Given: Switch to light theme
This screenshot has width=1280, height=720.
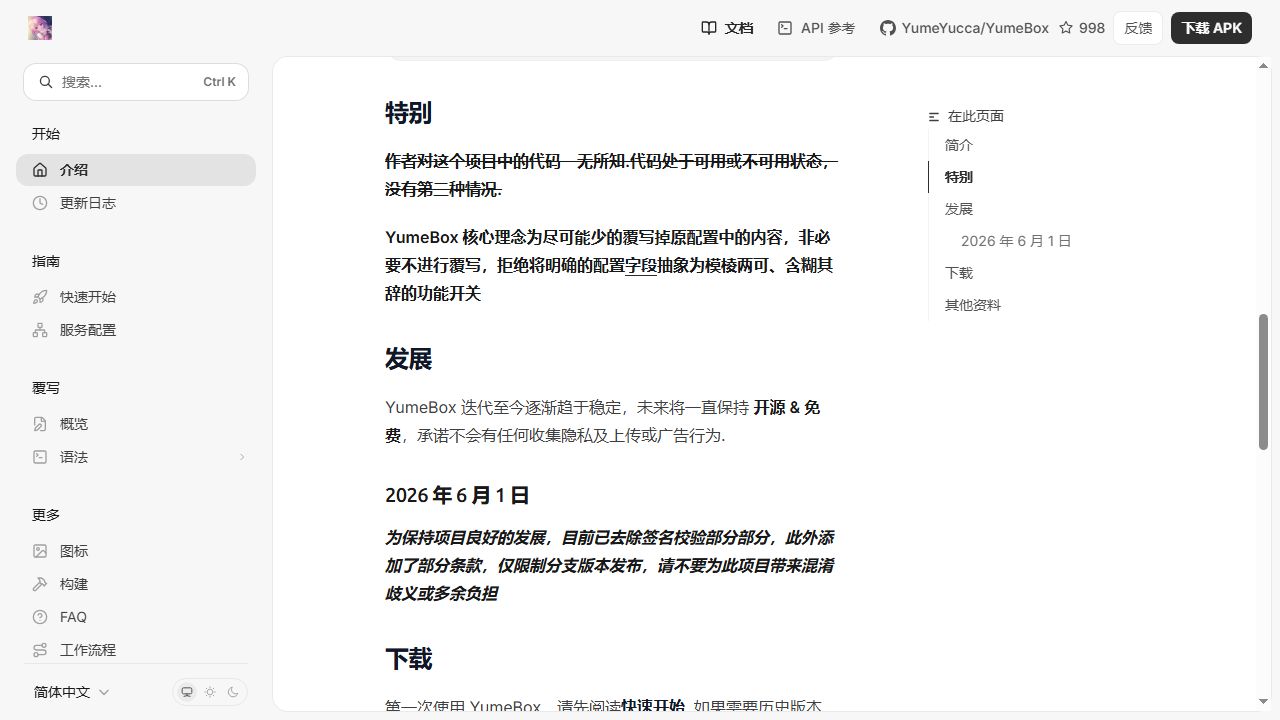Looking at the screenshot, I should click(x=210, y=692).
